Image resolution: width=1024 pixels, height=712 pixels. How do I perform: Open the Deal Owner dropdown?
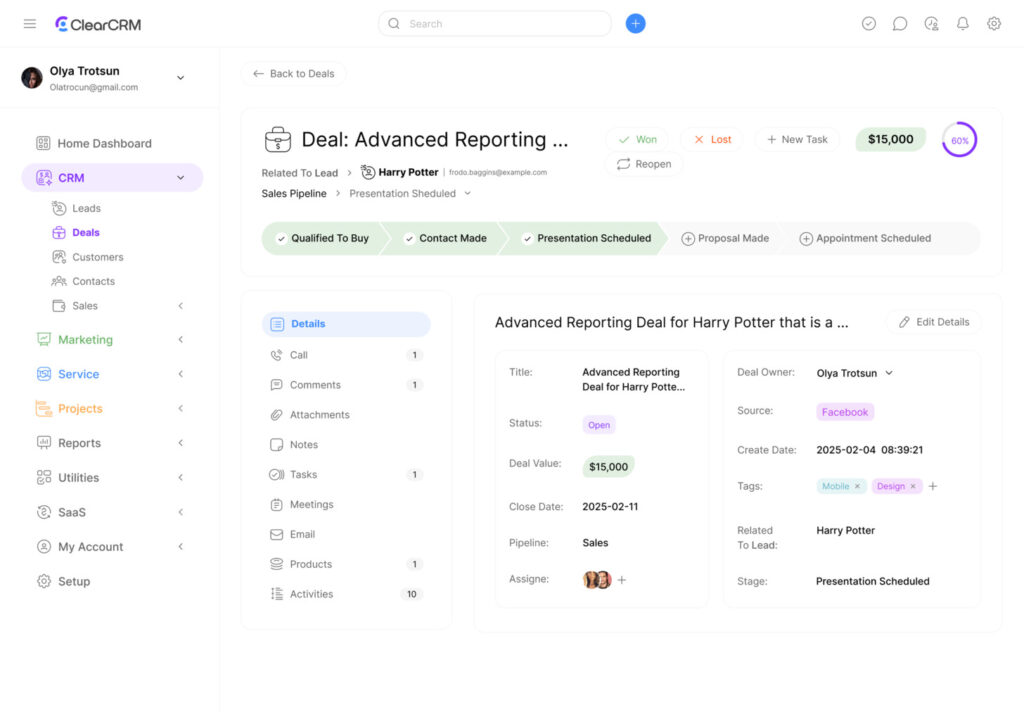tap(889, 373)
